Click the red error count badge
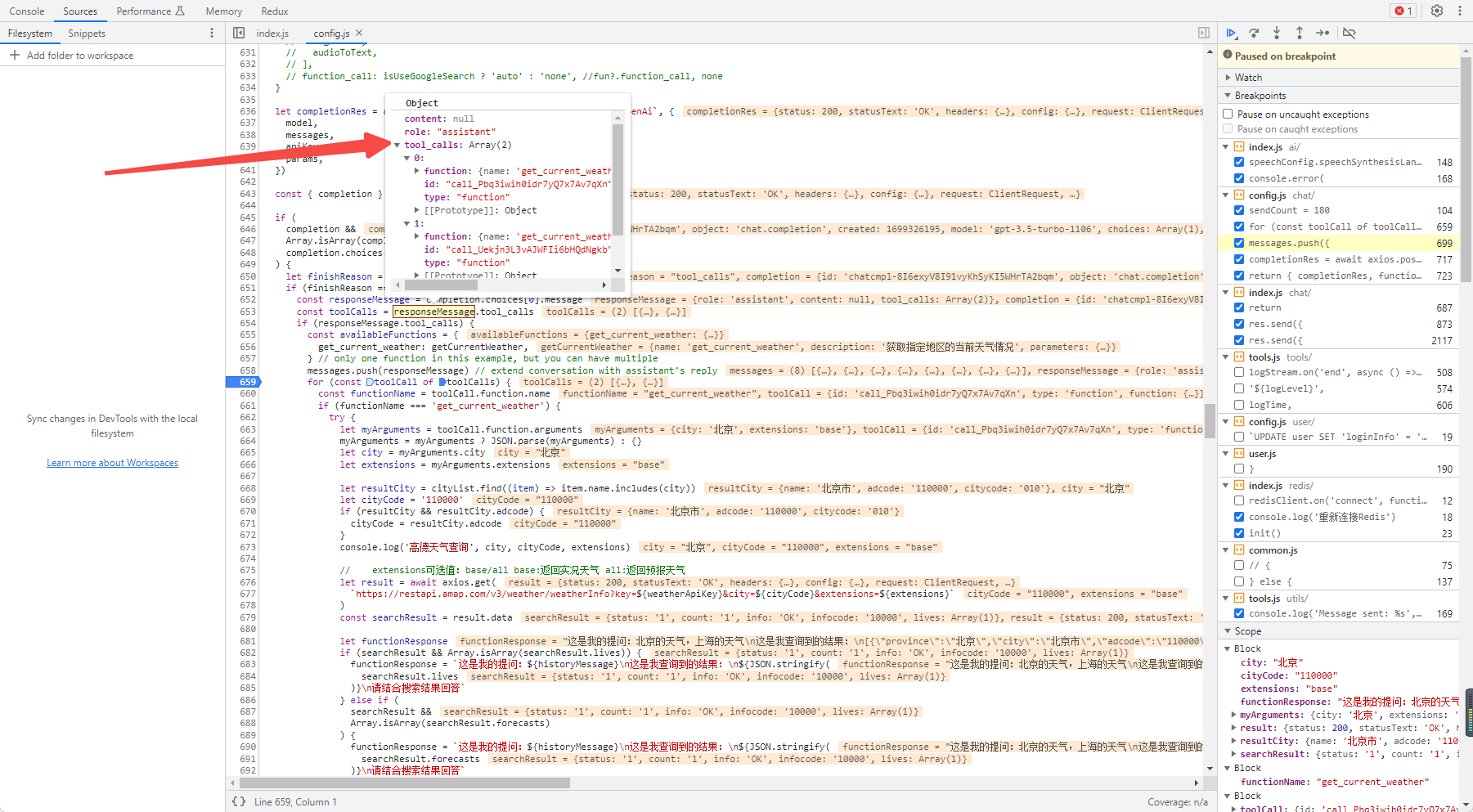Image resolution: width=1473 pixels, height=812 pixels. coord(1403,11)
